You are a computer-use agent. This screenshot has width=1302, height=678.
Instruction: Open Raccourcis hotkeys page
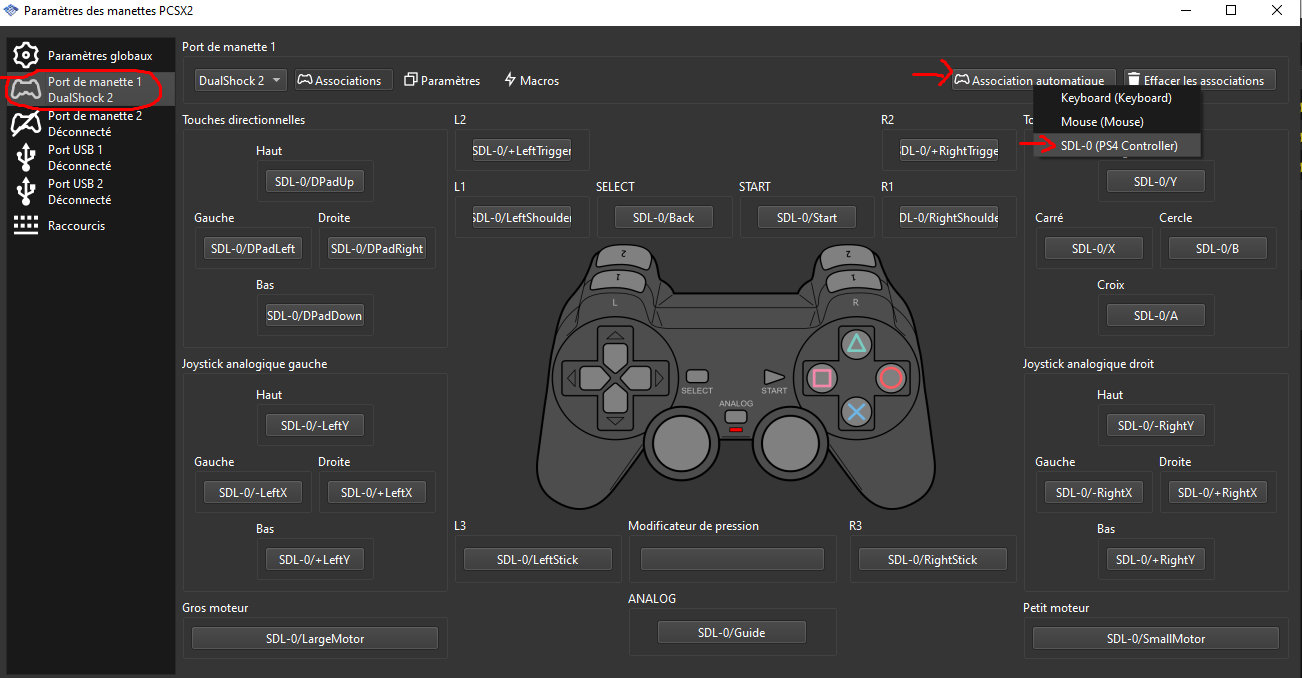click(x=91, y=225)
